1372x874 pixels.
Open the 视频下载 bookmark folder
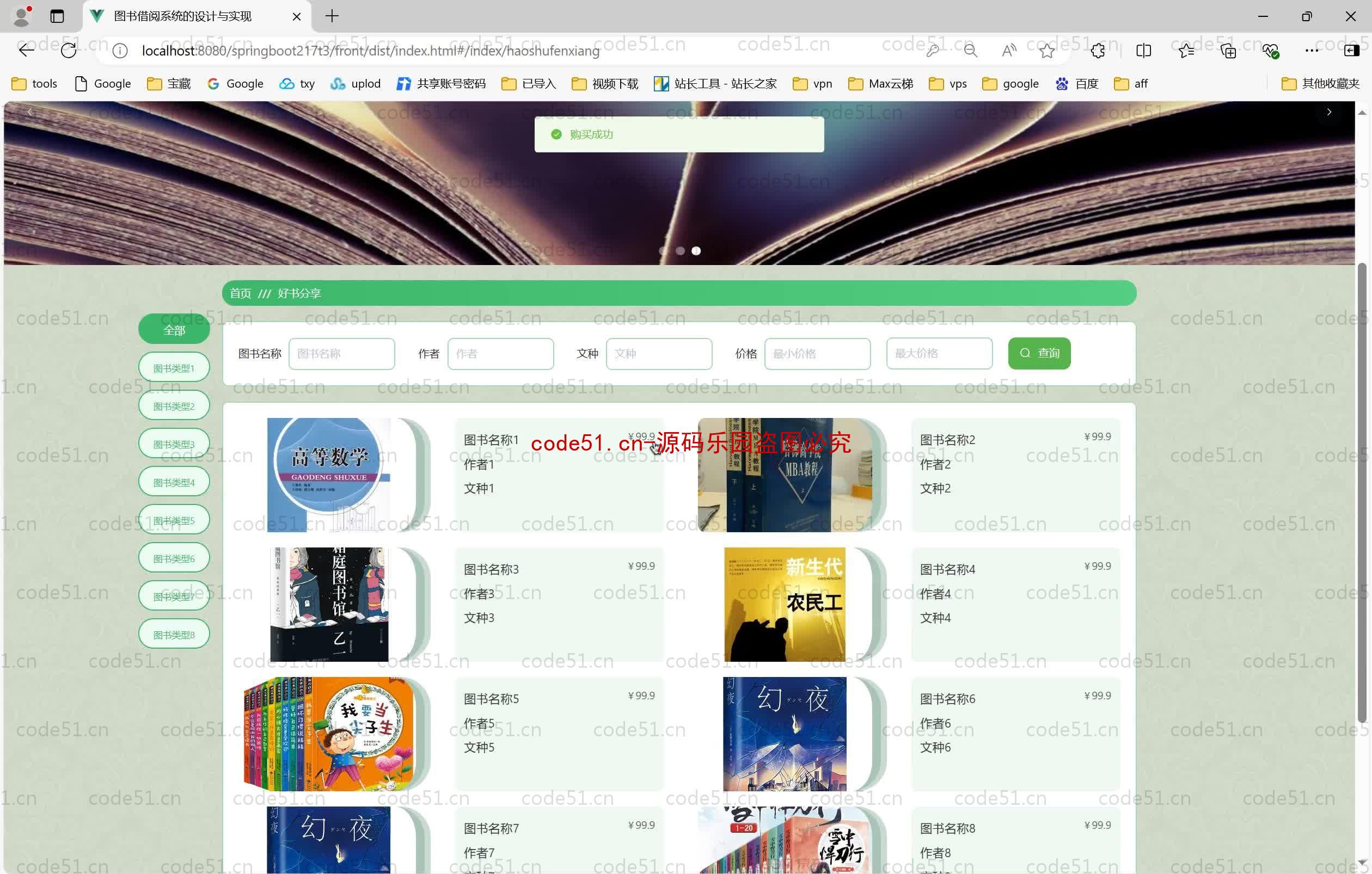tap(604, 84)
